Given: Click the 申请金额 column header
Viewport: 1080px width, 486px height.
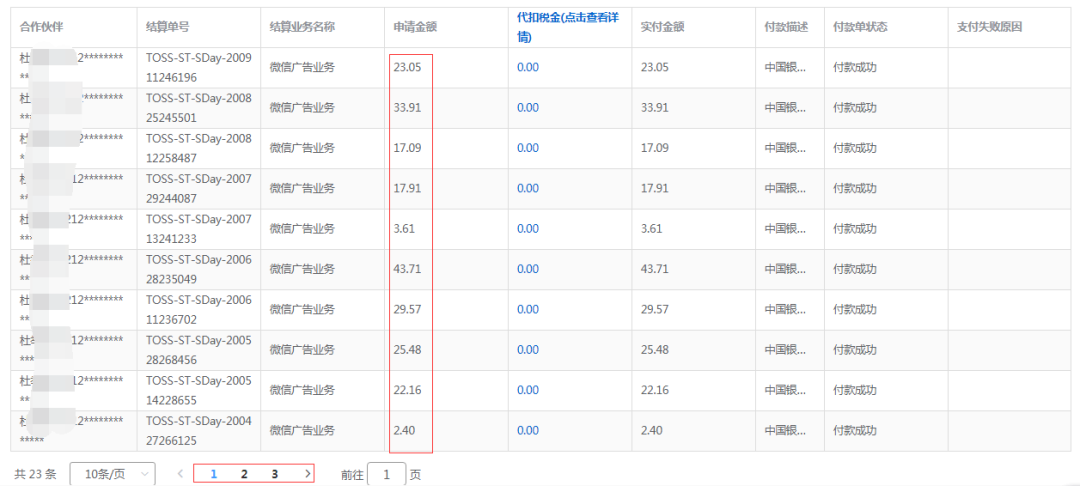Looking at the screenshot, I should tap(415, 27).
